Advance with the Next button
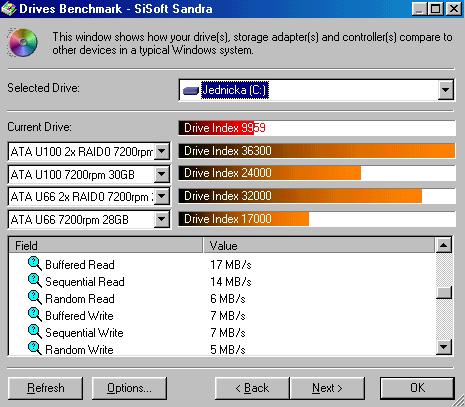This screenshot has height=407, width=465. pos(327,388)
